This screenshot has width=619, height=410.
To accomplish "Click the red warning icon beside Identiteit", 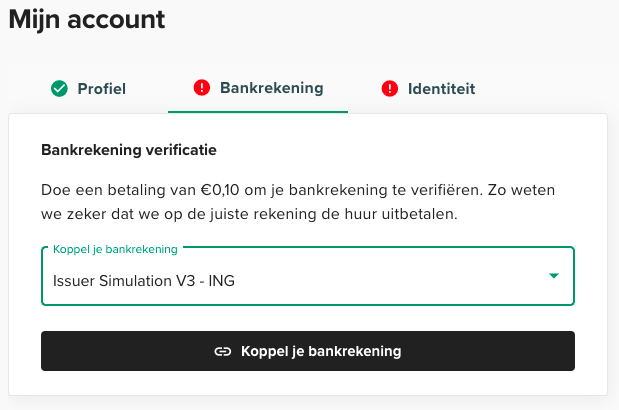I will pyautogui.click(x=390, y=88).
